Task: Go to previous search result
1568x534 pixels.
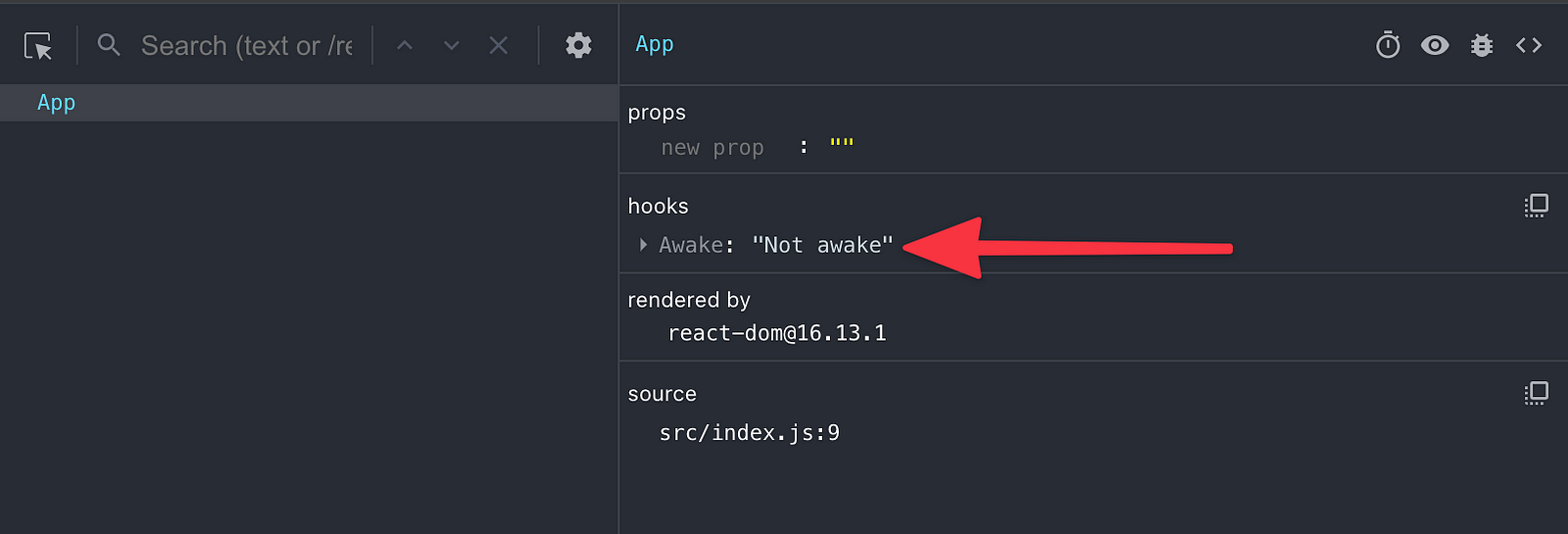Action: coord(405,45)
